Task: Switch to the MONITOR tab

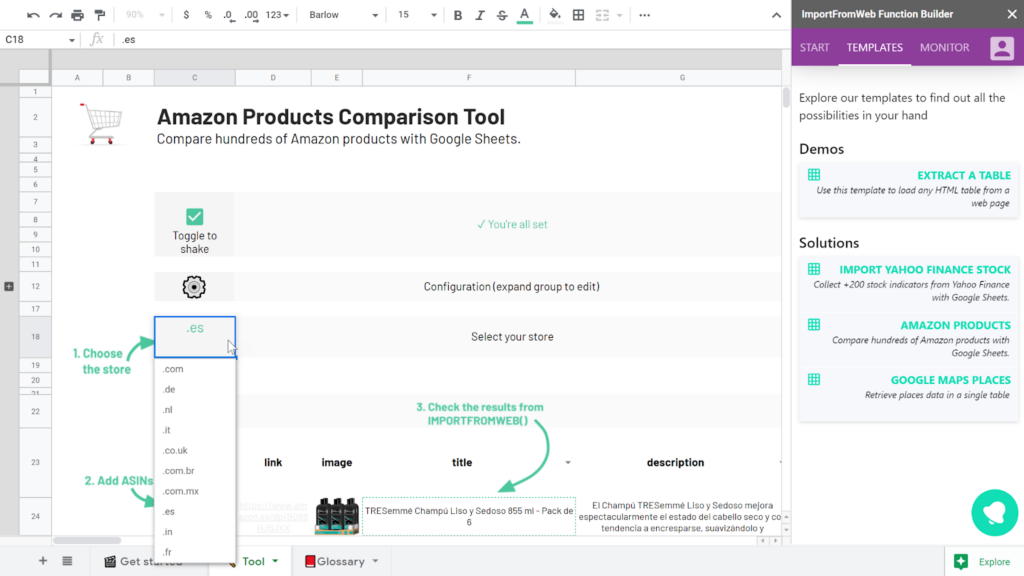Action: coord(944,48)
